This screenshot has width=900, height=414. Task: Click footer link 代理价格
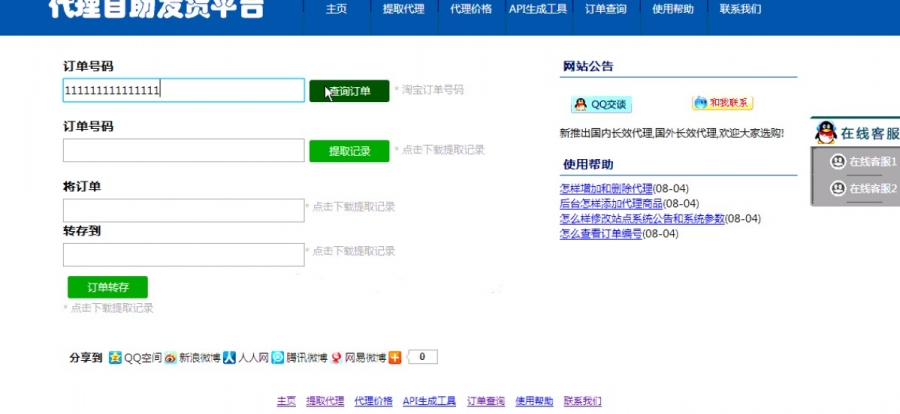point(374,401)
